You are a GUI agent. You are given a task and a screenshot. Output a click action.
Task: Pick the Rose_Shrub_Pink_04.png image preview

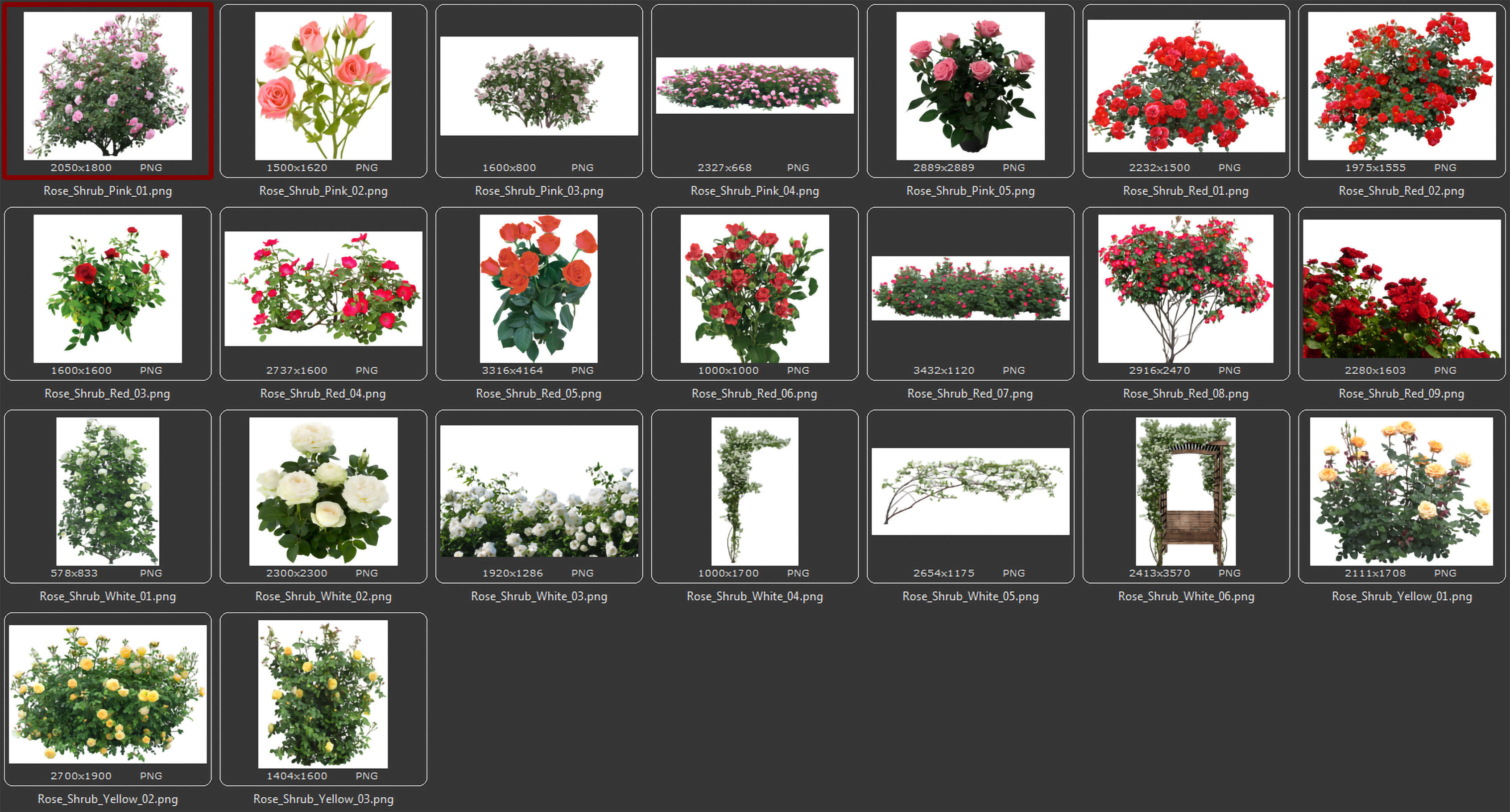click(754, 86)
